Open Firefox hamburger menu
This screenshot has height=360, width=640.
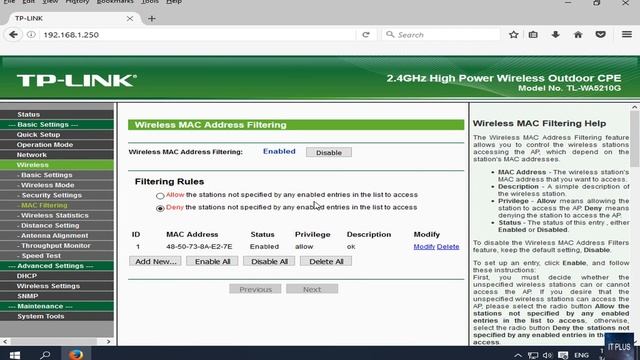(x=627, y=35)
